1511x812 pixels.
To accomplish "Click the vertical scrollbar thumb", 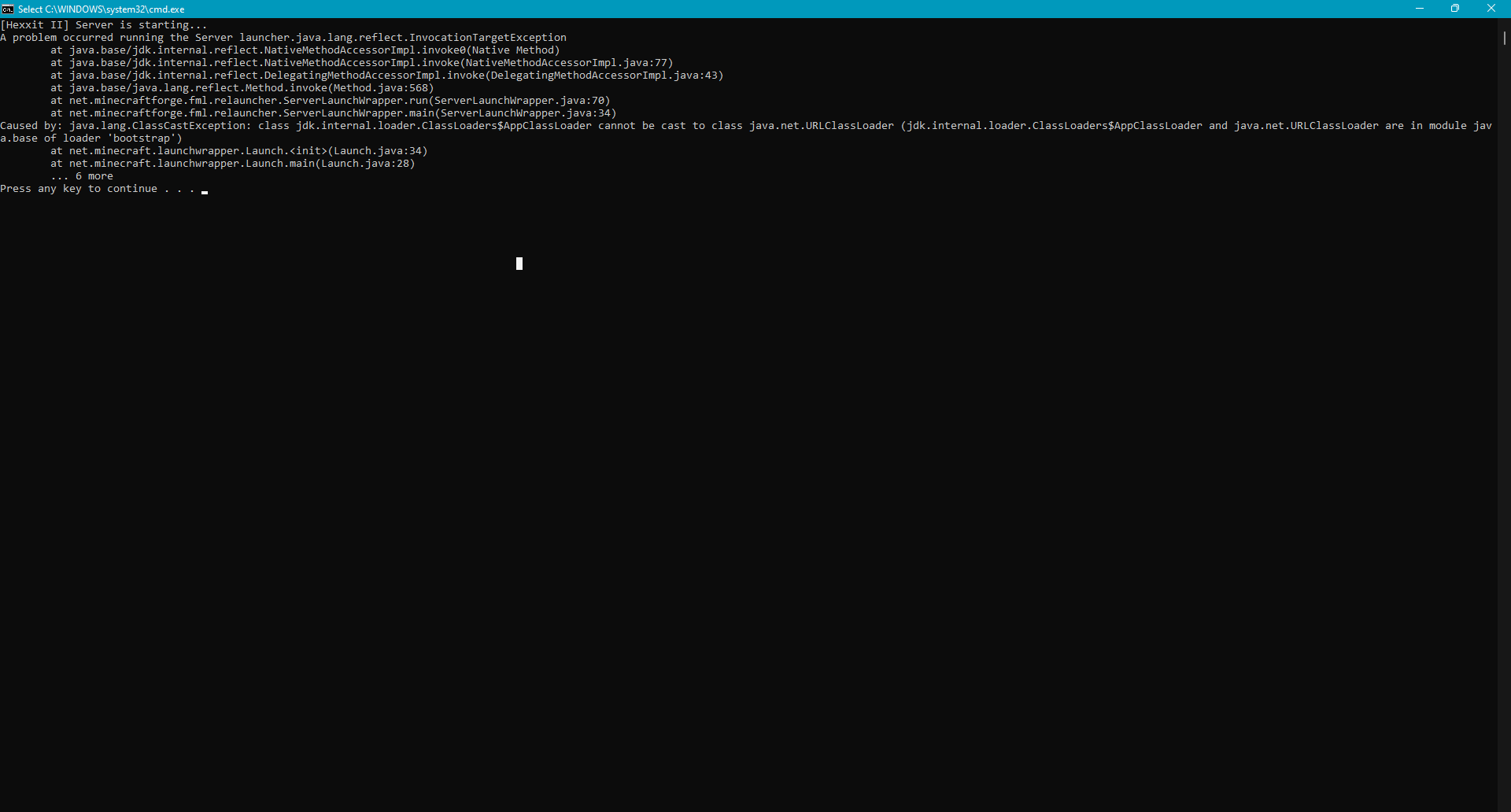I will click(x=1504, y=37).
